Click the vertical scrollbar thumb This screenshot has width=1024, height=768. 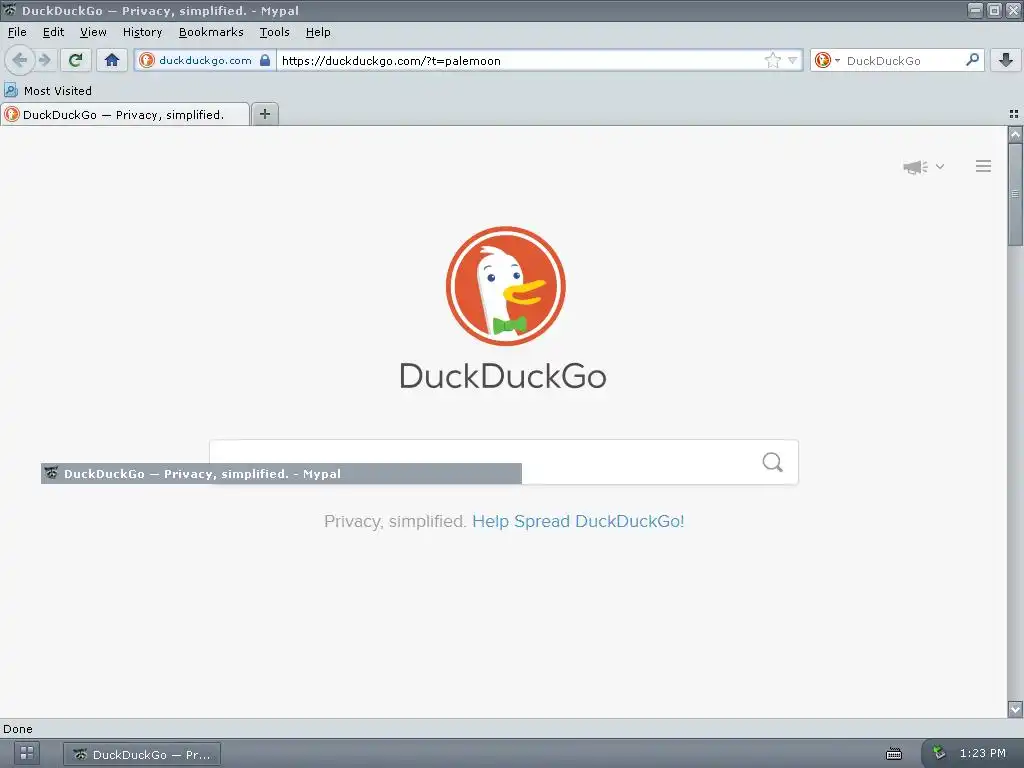pyautogui.click(x=1015, y=195)
